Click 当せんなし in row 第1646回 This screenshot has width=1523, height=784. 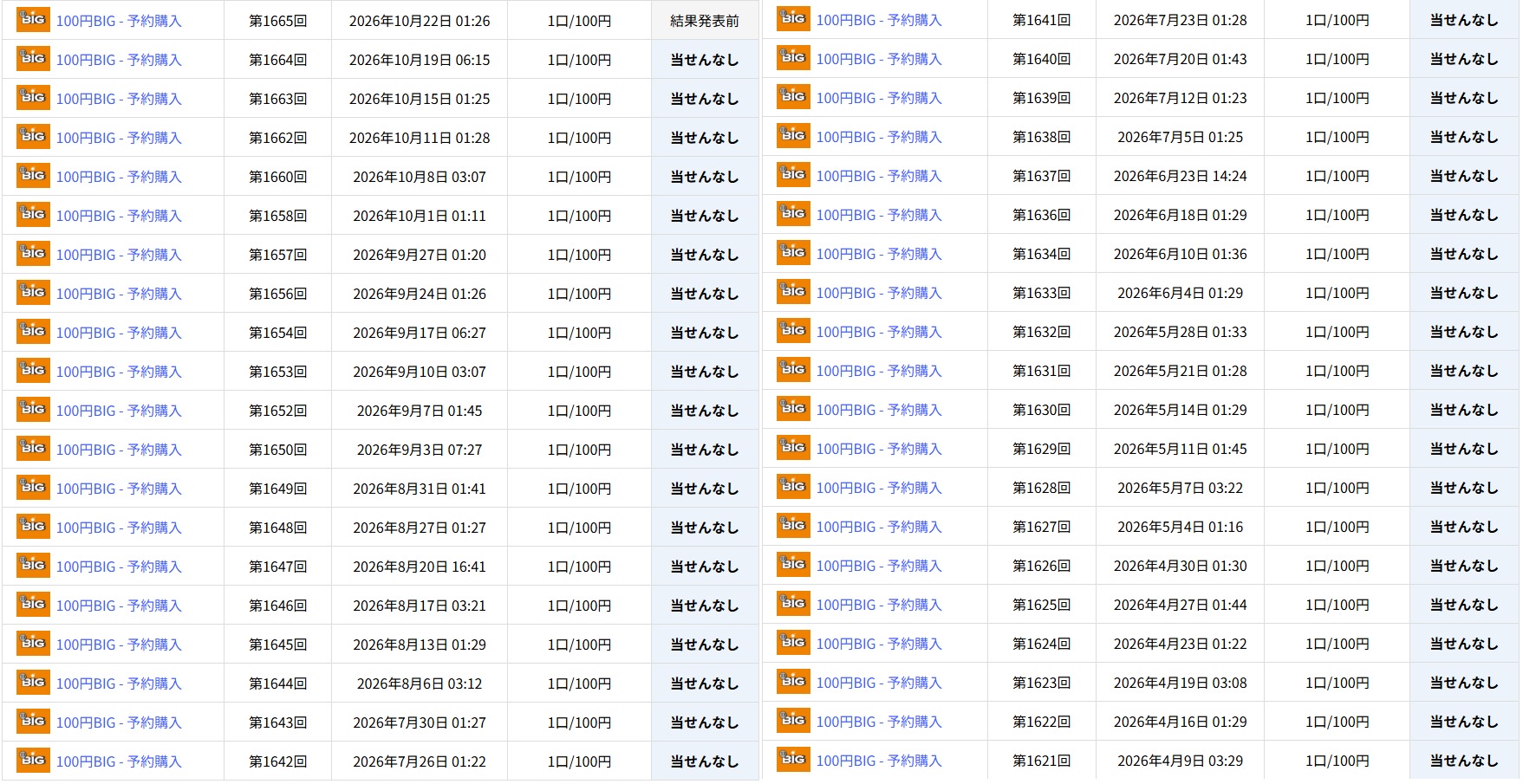(x=705, y=606)
